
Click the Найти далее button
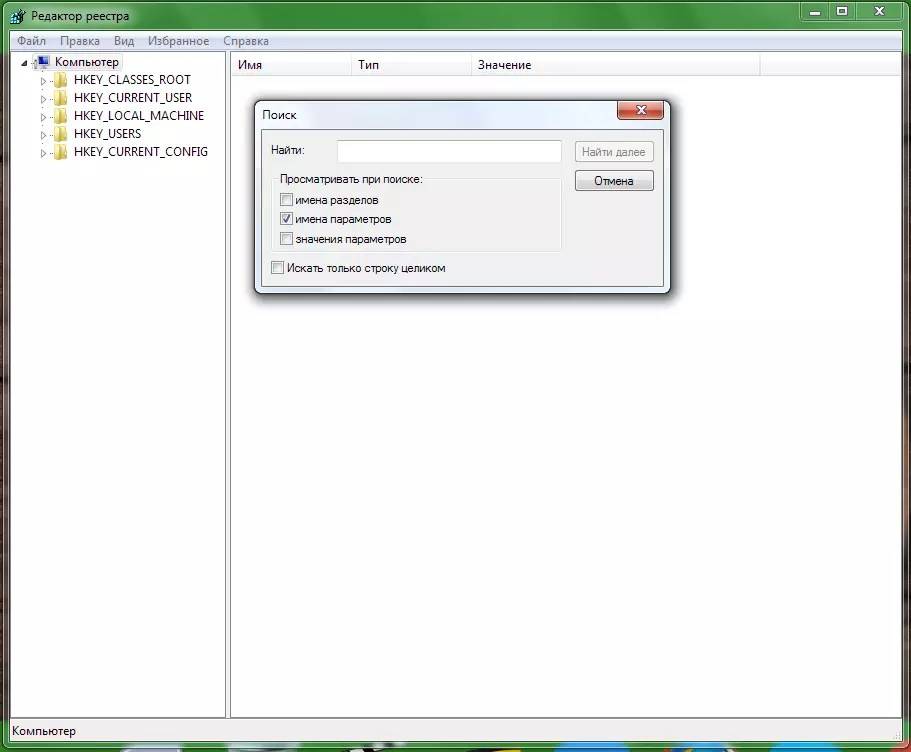click(614, 152)
